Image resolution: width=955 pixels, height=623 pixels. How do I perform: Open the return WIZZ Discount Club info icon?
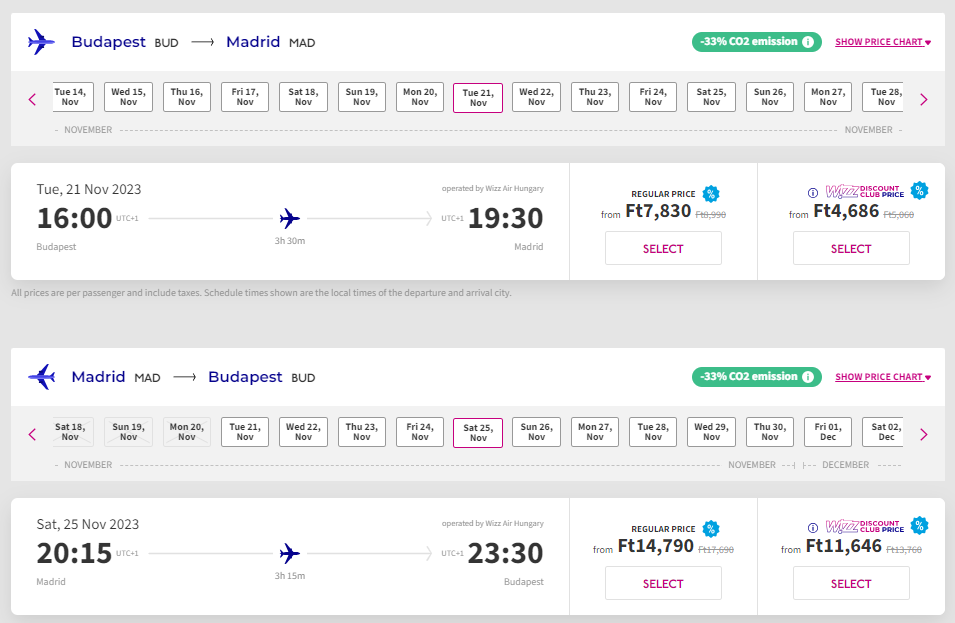(x=812, y=528)
